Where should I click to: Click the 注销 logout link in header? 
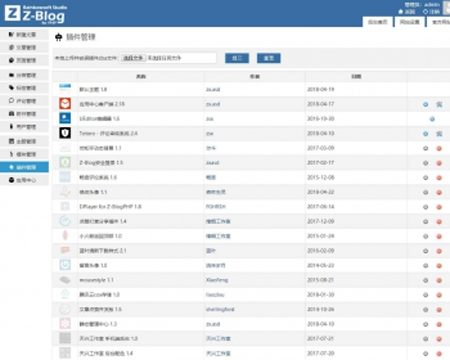[x=431, y=12]
